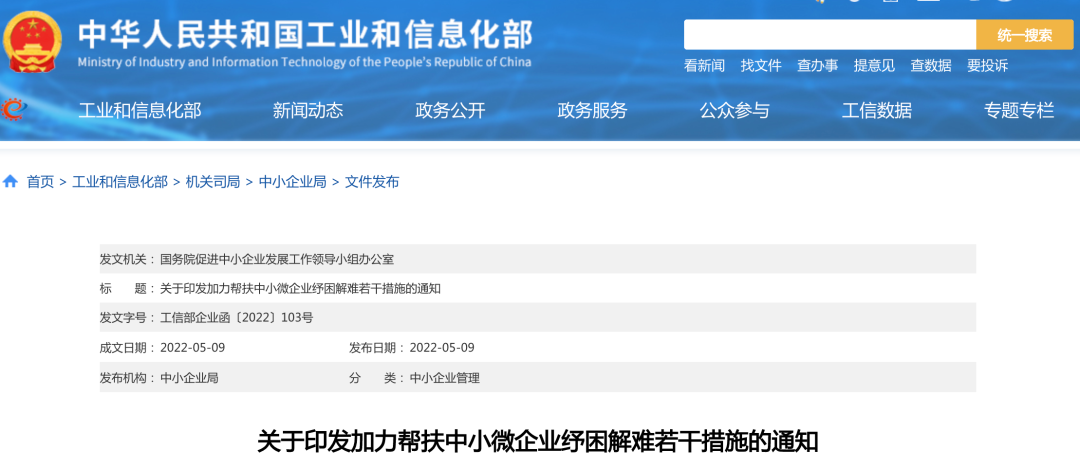1080x468 pixels.
Task: Open the 公众参与 navigation menu
Action: pyautogui.click(x=735, y=110)
